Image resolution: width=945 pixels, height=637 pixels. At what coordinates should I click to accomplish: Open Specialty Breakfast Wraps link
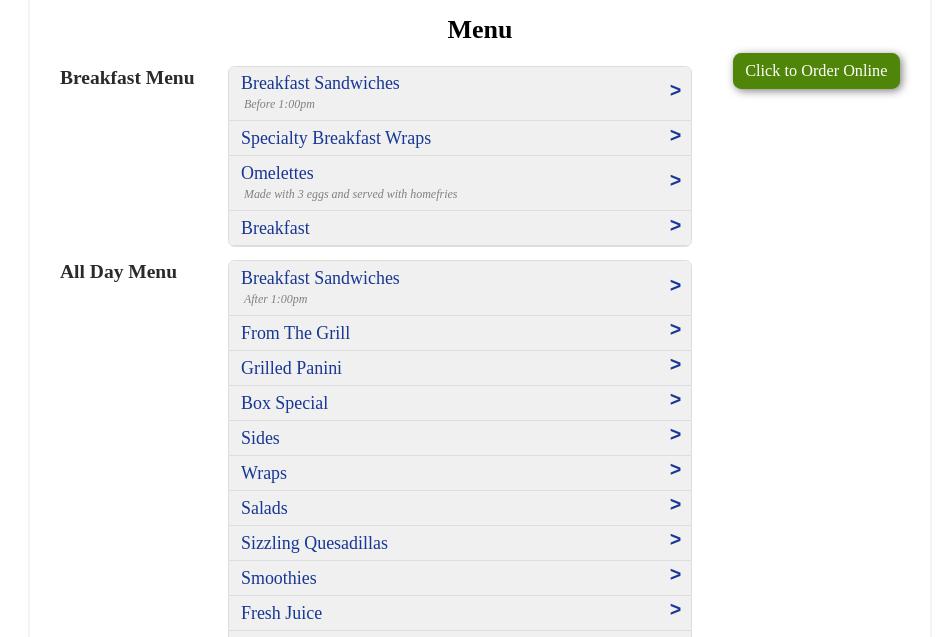336,138
